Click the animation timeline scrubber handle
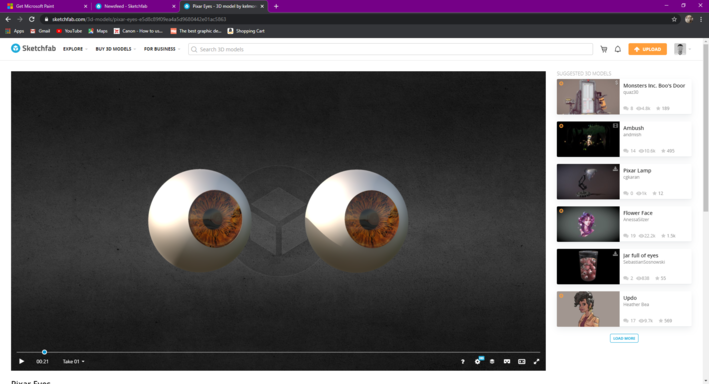 (x=44, y=352)
